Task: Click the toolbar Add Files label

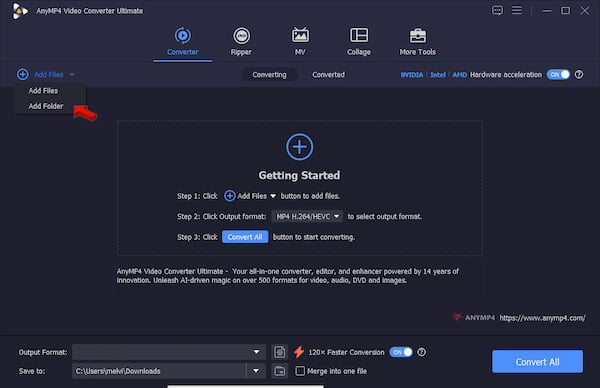Action: [x=49, y=75]
